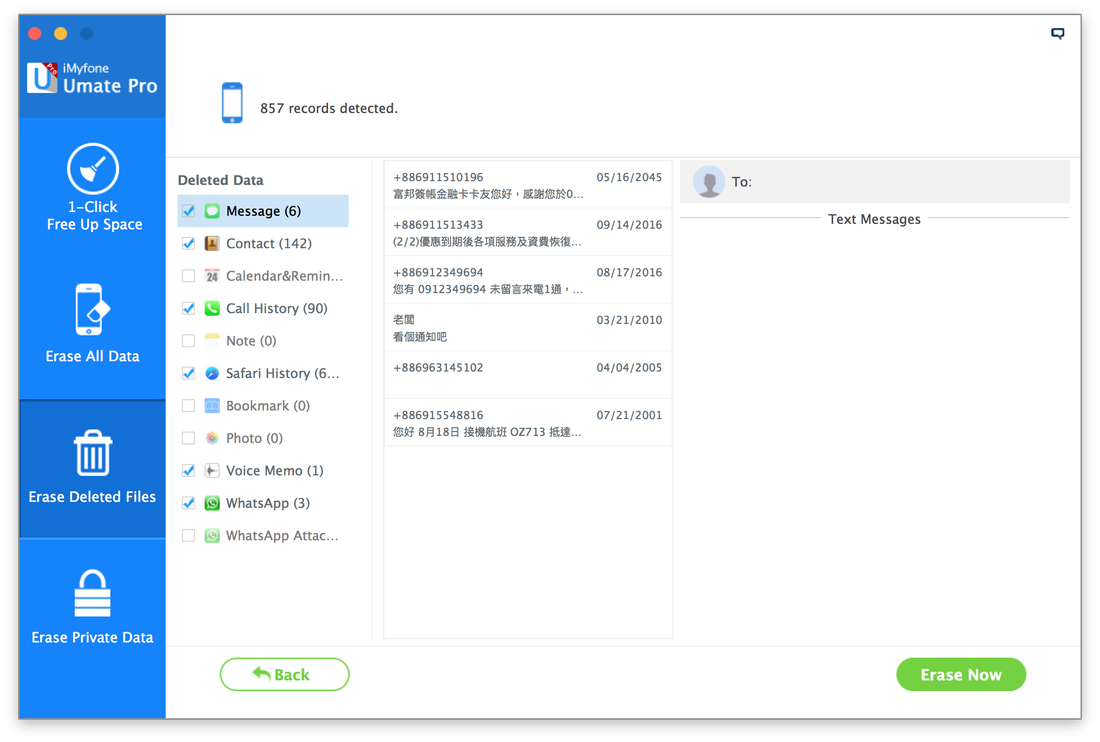
Task: Click the To: recipient field
Action: [x=875, y=182]
